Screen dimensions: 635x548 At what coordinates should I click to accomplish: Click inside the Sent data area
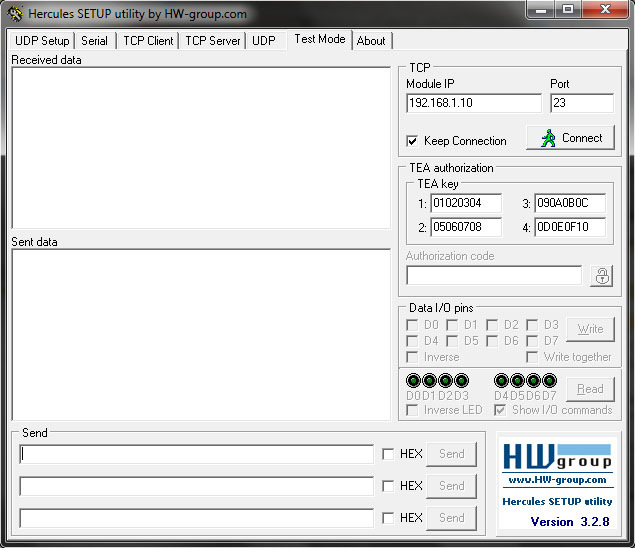pyautogui.click(x=201, y=335)
